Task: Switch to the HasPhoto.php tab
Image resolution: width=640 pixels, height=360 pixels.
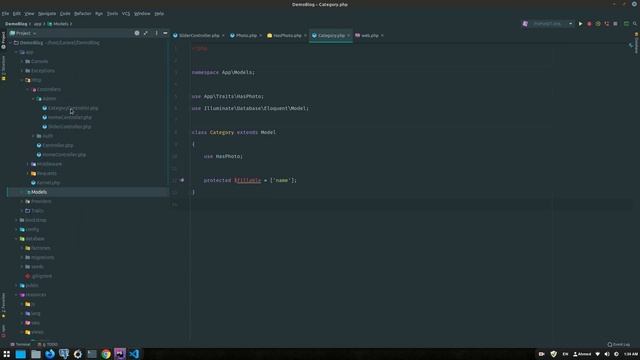Action: 285,36
